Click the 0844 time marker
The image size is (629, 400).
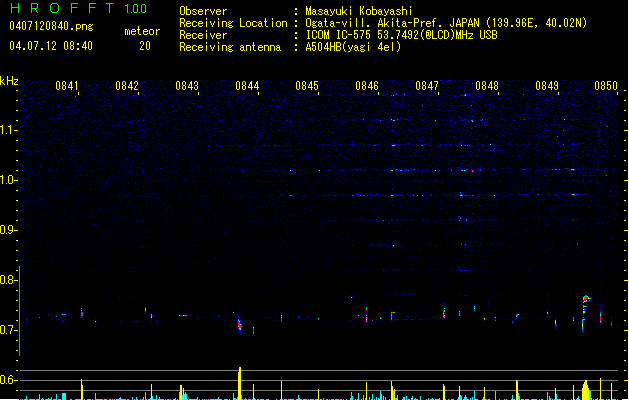tap(247, 86)
